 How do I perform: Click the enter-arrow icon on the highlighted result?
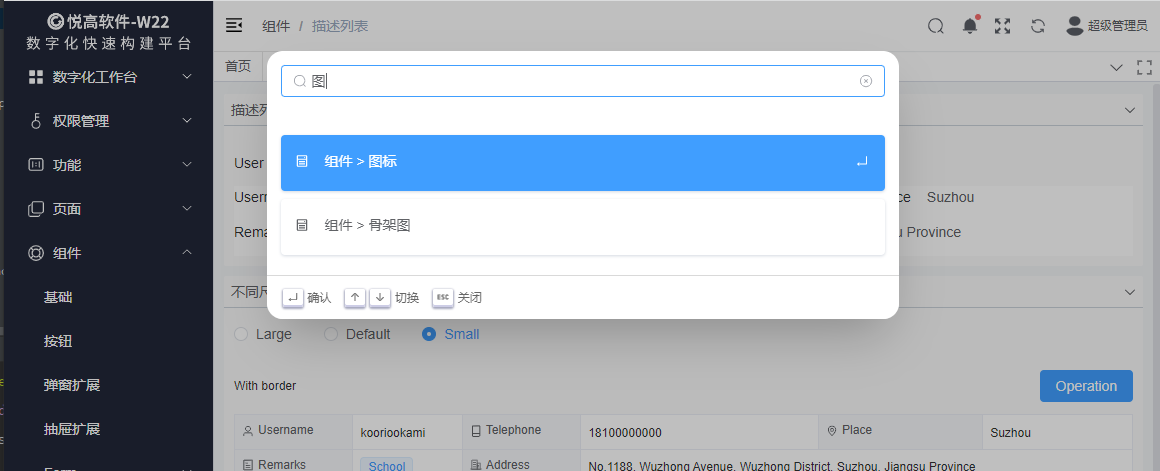[x=861, y=161]
